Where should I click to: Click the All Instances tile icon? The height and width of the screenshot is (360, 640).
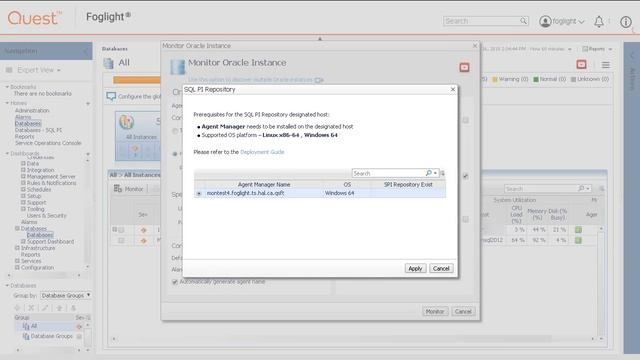coord(127,122)
